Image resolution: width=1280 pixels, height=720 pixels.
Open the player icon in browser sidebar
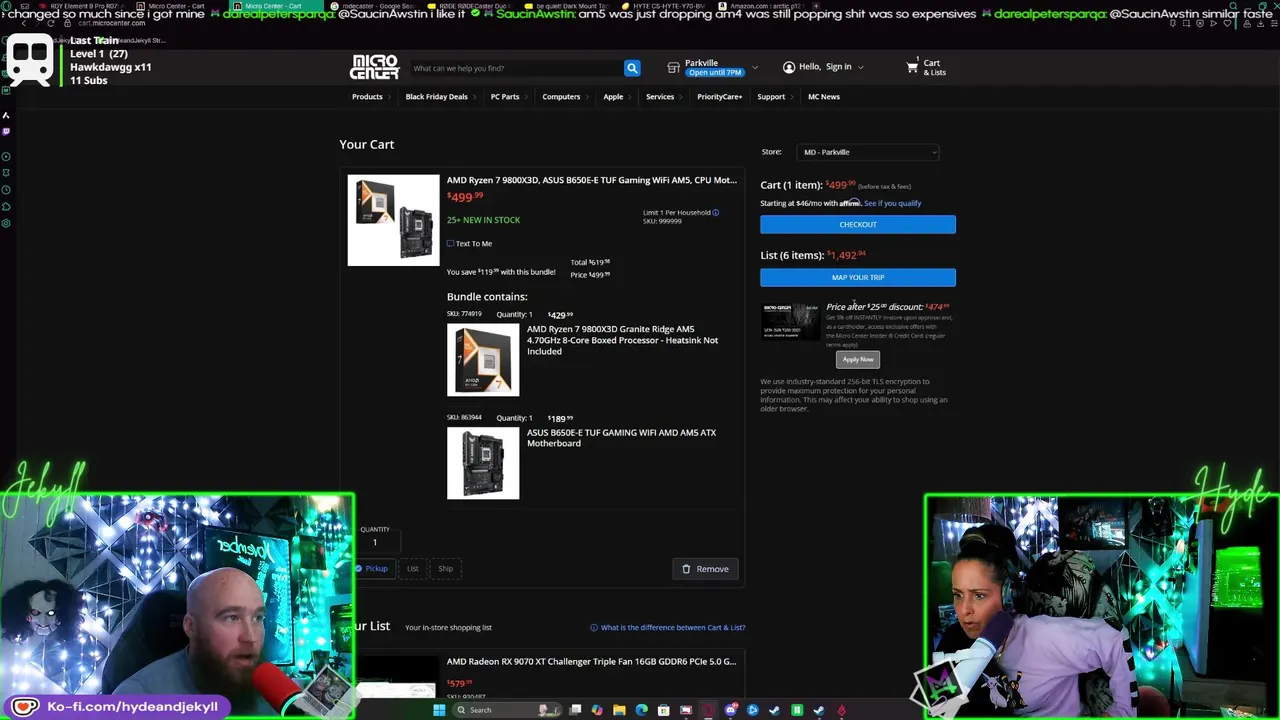[6, 157]
